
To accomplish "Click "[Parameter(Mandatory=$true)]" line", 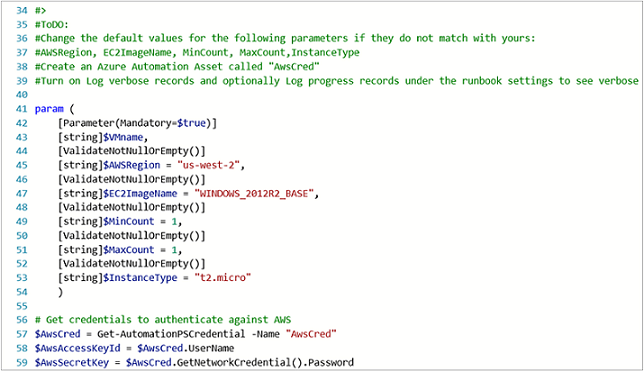I will coord(137,123).
